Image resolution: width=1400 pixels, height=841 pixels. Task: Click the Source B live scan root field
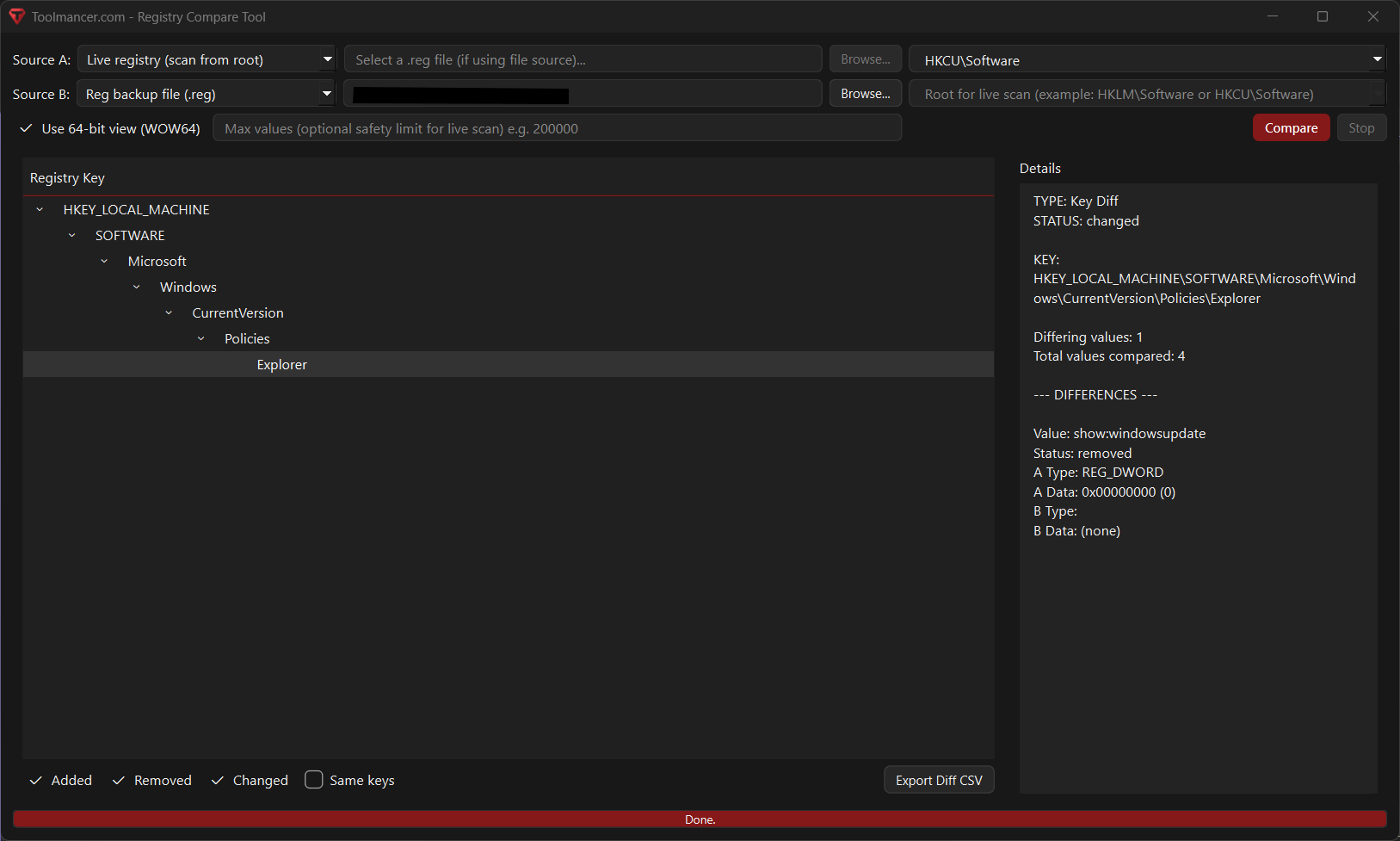1146,94
